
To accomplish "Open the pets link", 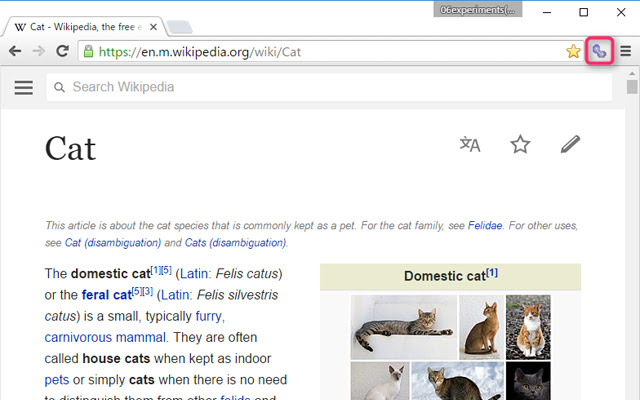I will point(57,380).
